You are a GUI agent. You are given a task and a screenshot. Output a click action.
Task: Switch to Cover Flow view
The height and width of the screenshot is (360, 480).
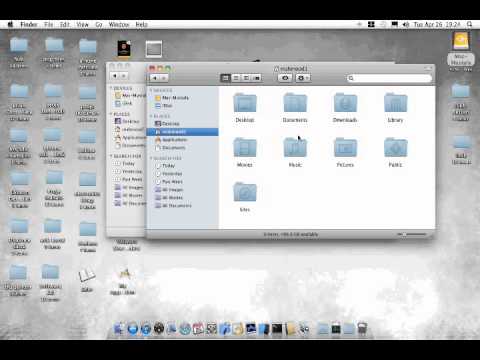(256, 78)
